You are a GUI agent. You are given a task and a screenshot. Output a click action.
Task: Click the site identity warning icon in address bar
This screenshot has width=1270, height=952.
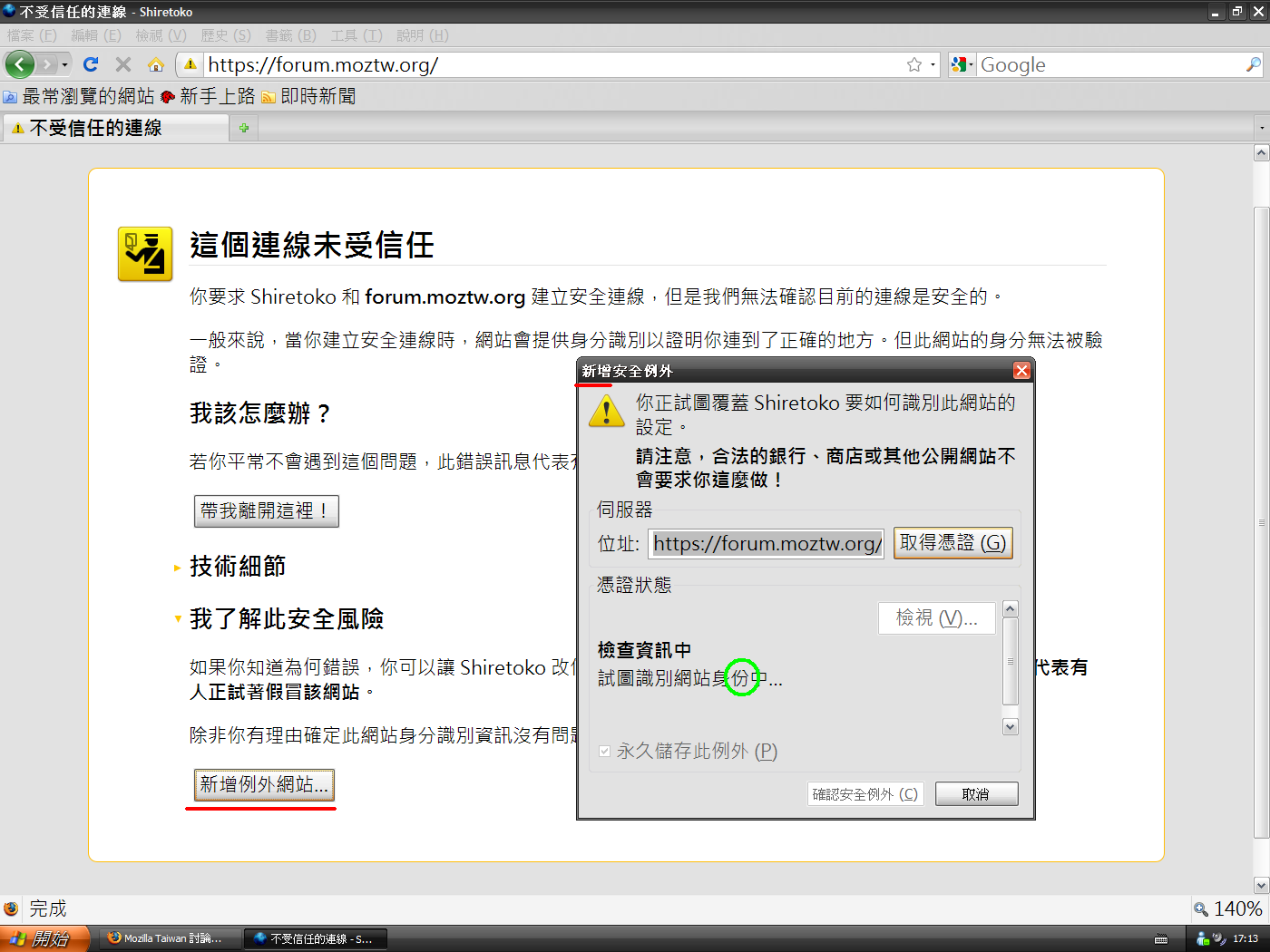tap(190, 64)
